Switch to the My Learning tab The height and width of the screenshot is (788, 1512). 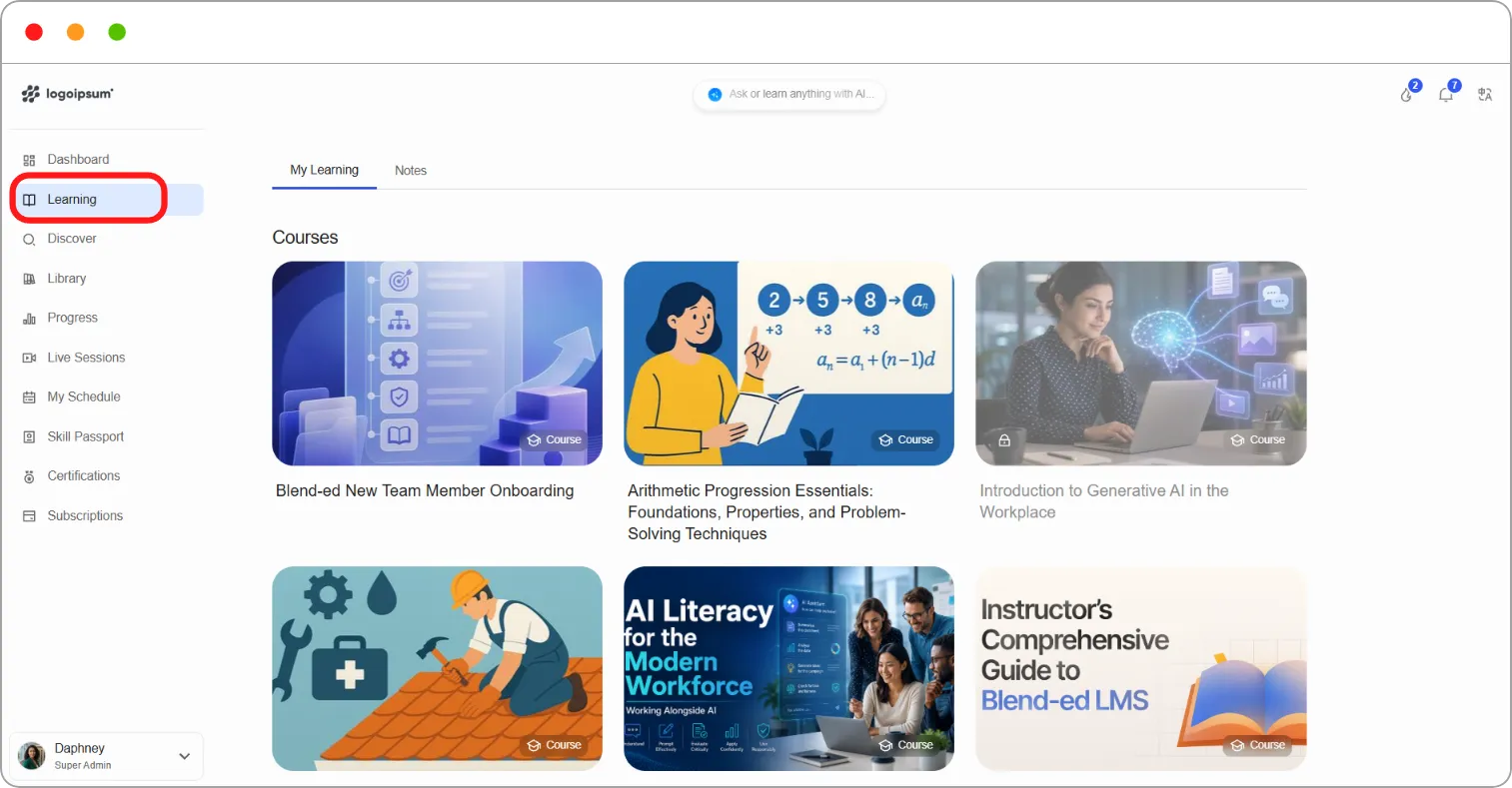[324, 170]
